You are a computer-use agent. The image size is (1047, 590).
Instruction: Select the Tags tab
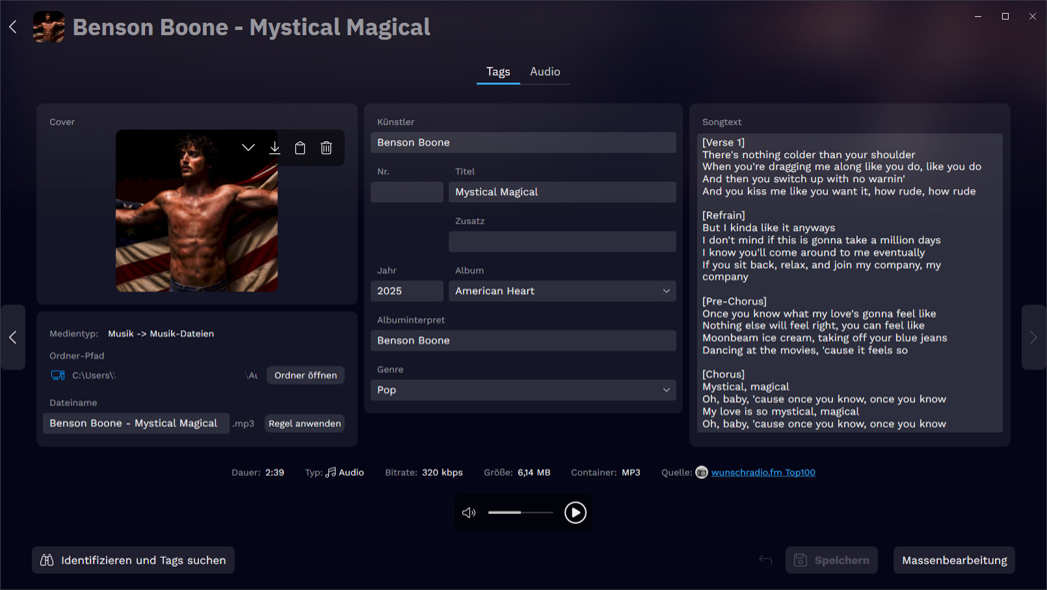point(498,72)
